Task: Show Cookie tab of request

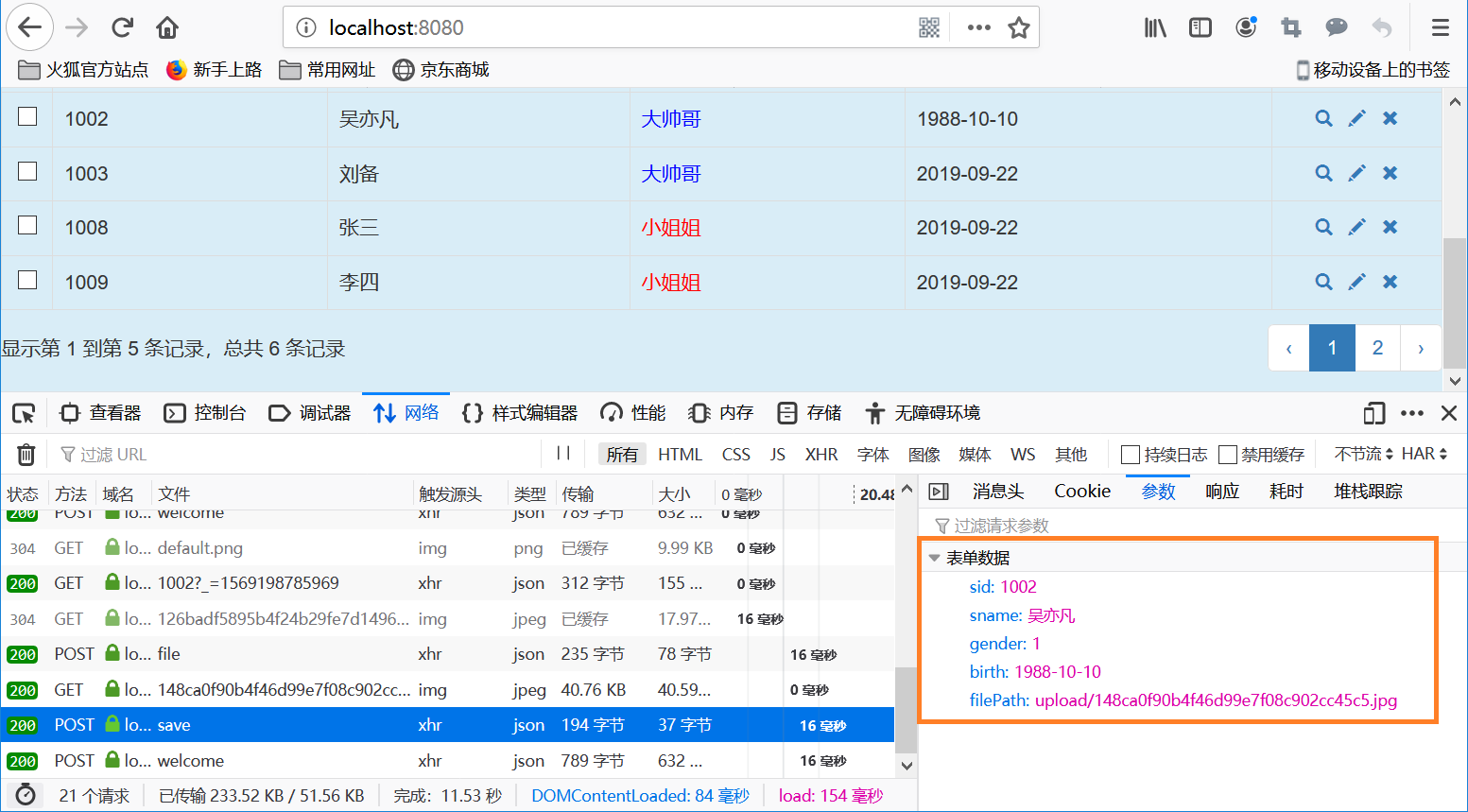Action: tap(1082, 492)
